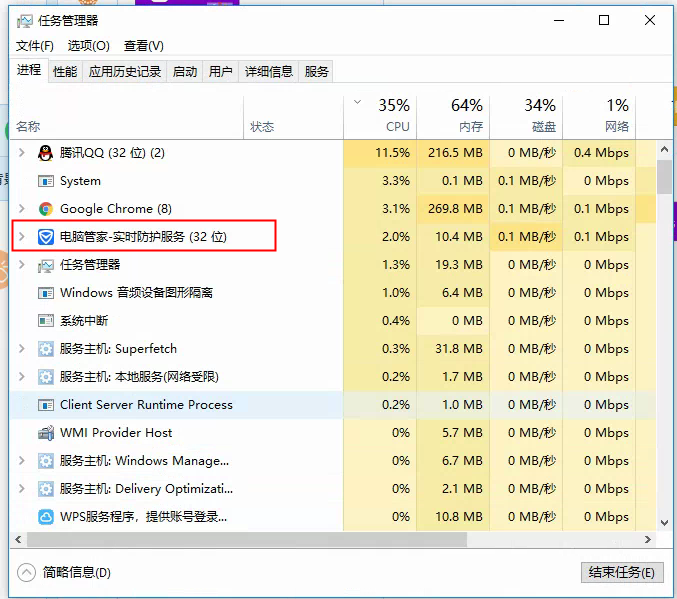677x599 pixels.
Task: Open the 查看(V) menu
Action: (143, 46)
